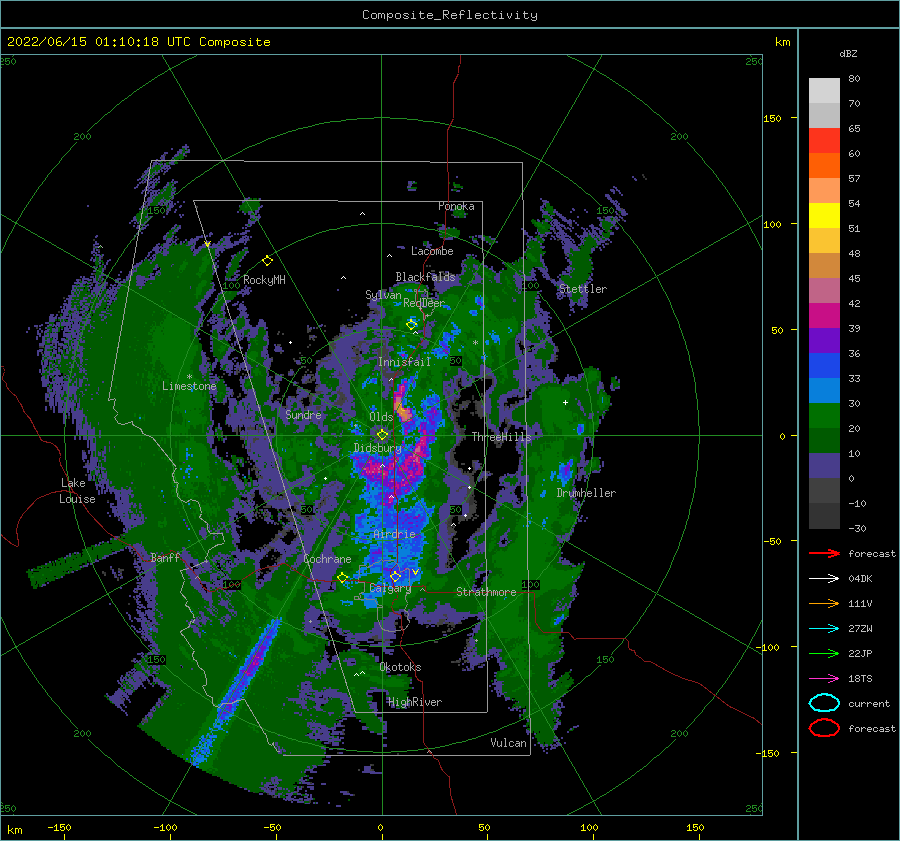Image resolution: width=900 pixels, height=841 pixels.
Task: Click the 18TS legend text
Action: click(860, 679)
